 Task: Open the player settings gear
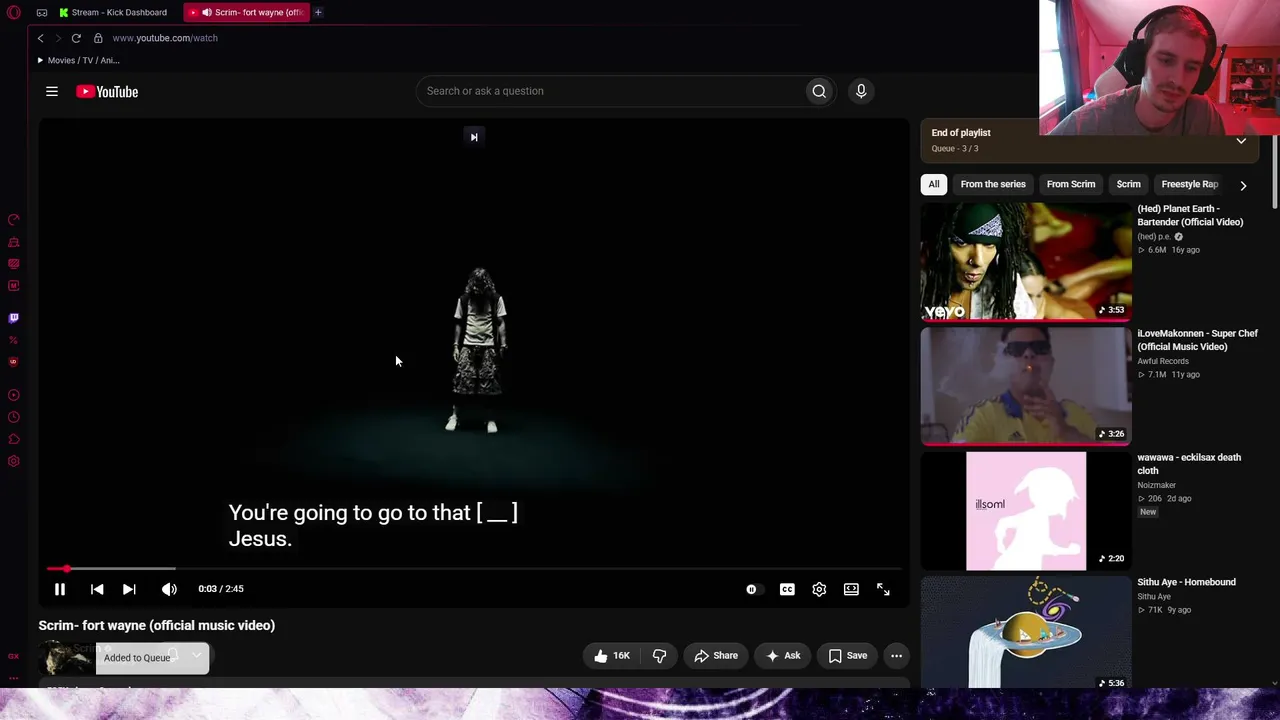pyautogui.click(x=819, y=589)
